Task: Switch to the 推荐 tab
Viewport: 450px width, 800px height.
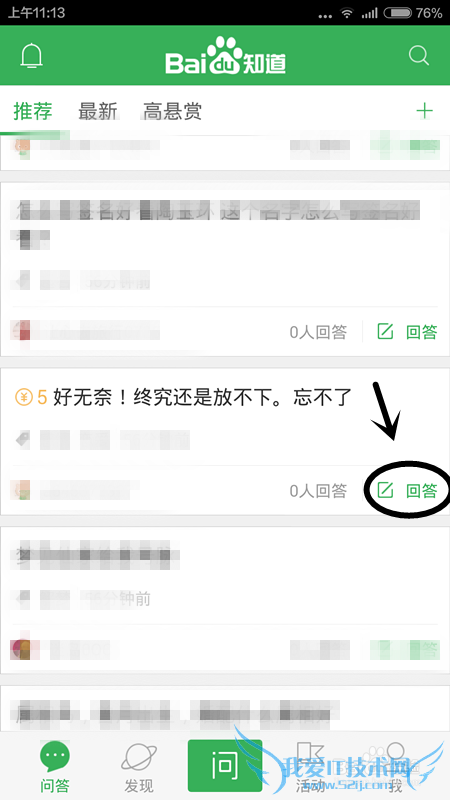Action: (33, 111)
